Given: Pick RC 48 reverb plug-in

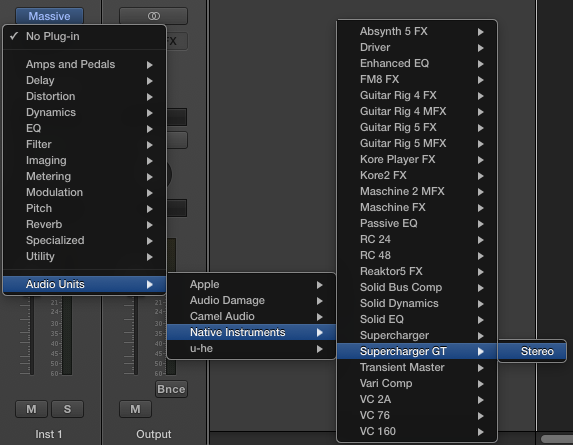Looking at the screenshot, I should tap(417, 256).
